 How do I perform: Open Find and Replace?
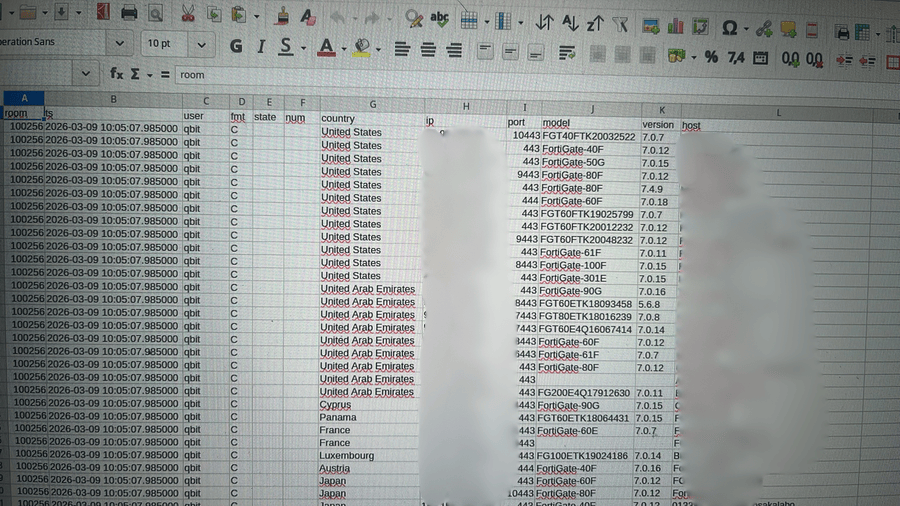click(x=414, y=19)
